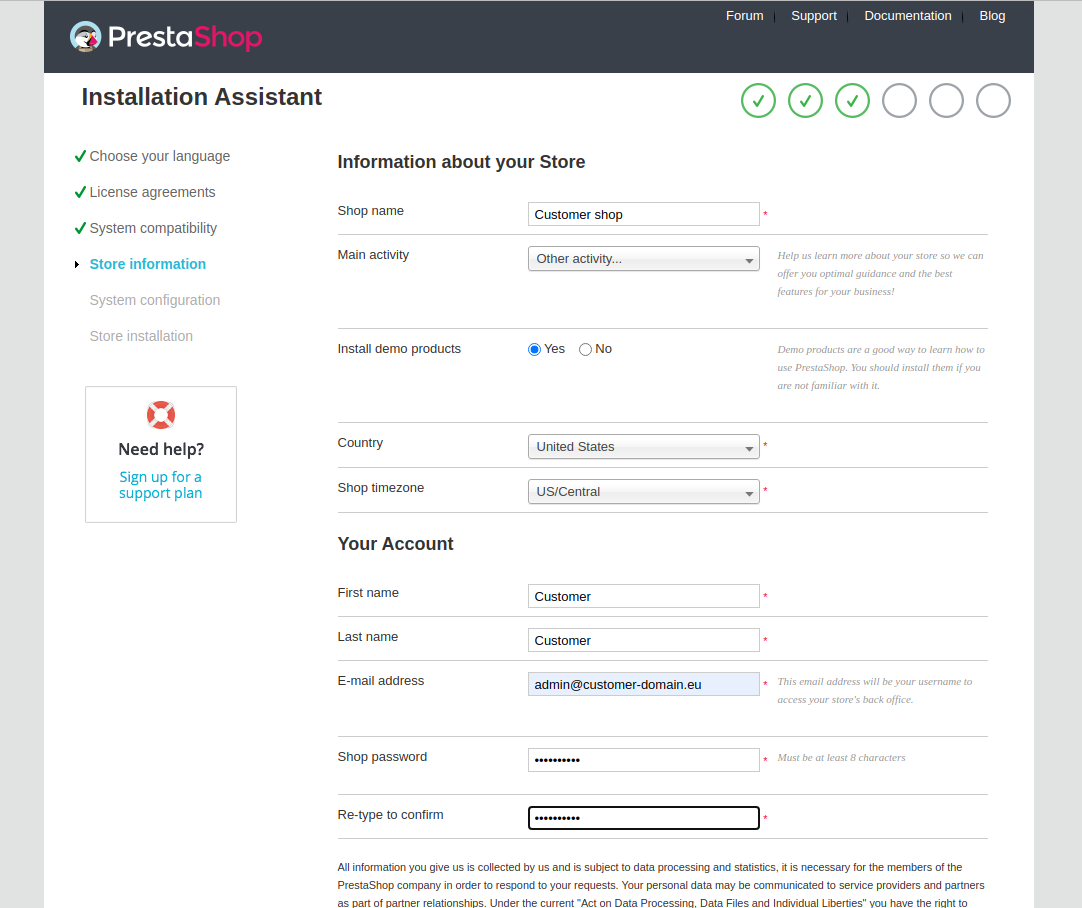Click the first completed step circle
The image size is (1082, 908).
coord(758,100)
